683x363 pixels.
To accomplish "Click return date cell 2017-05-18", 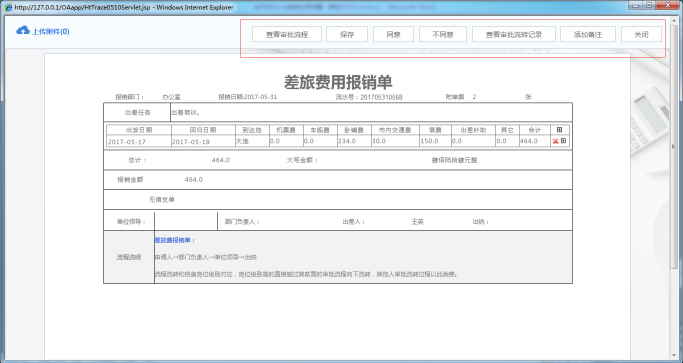I will (x=203, y=141).
